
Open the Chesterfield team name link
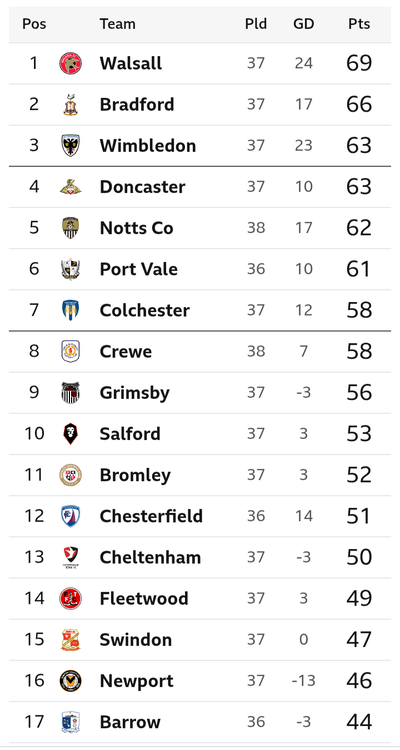point(151,516)
